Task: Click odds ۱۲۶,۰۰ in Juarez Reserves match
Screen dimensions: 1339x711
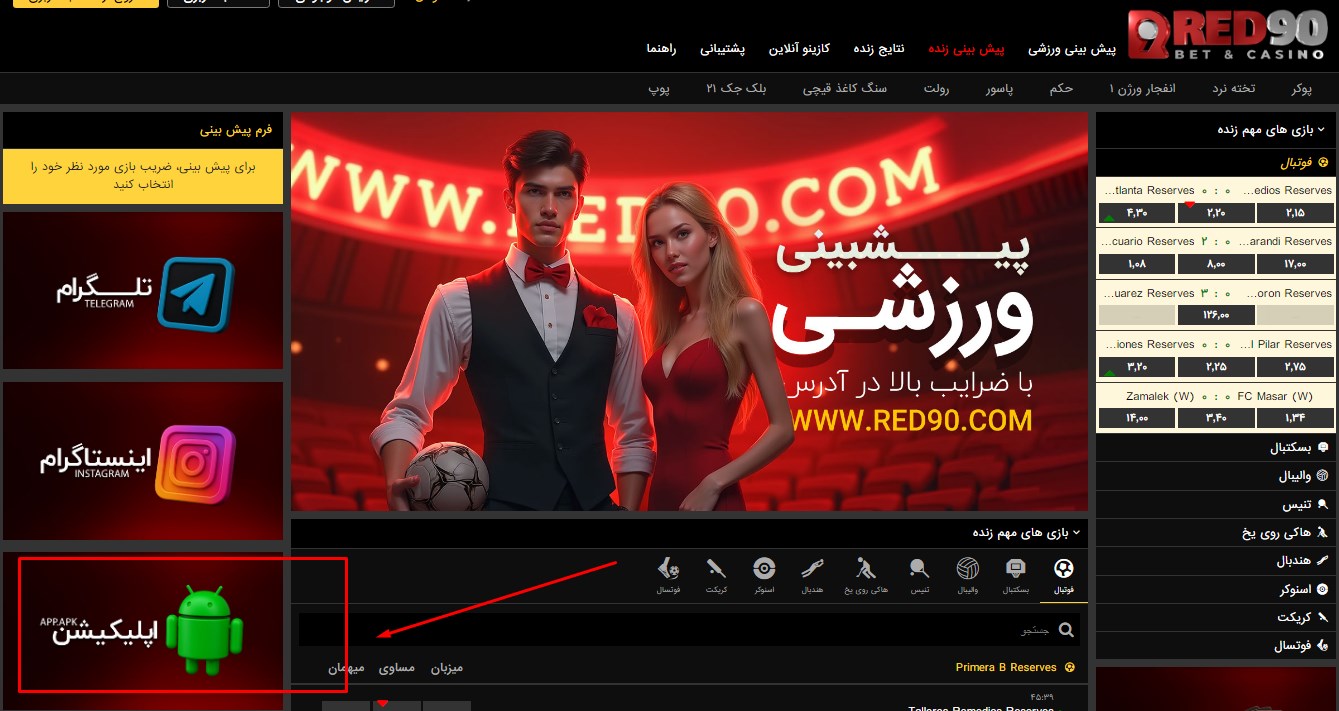Action: coord(1216,315)
